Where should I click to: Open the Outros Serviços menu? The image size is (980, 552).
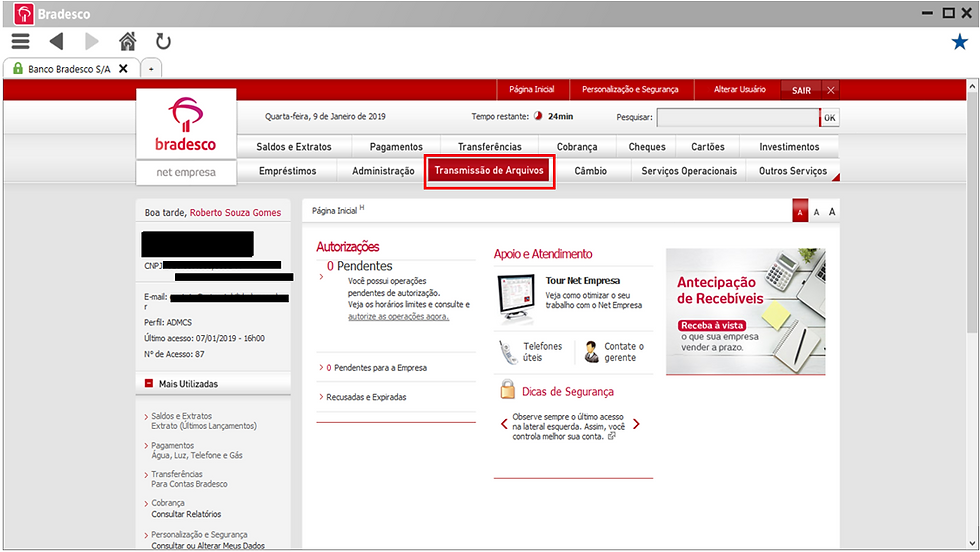click(792, 171)
